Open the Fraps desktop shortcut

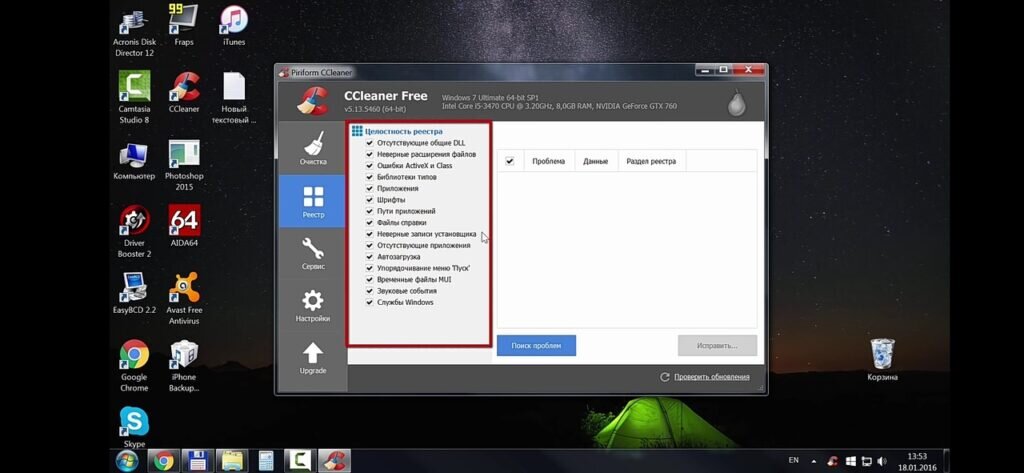(184, 25)
